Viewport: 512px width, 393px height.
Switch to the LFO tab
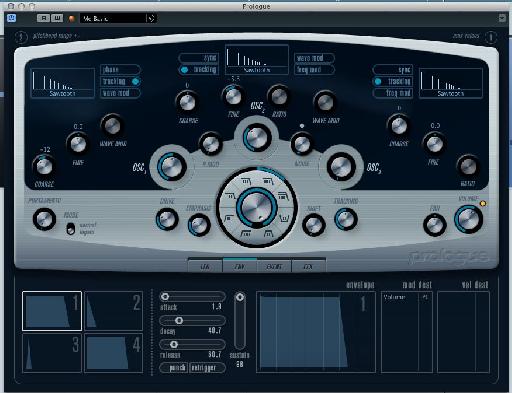click(205, 266)
